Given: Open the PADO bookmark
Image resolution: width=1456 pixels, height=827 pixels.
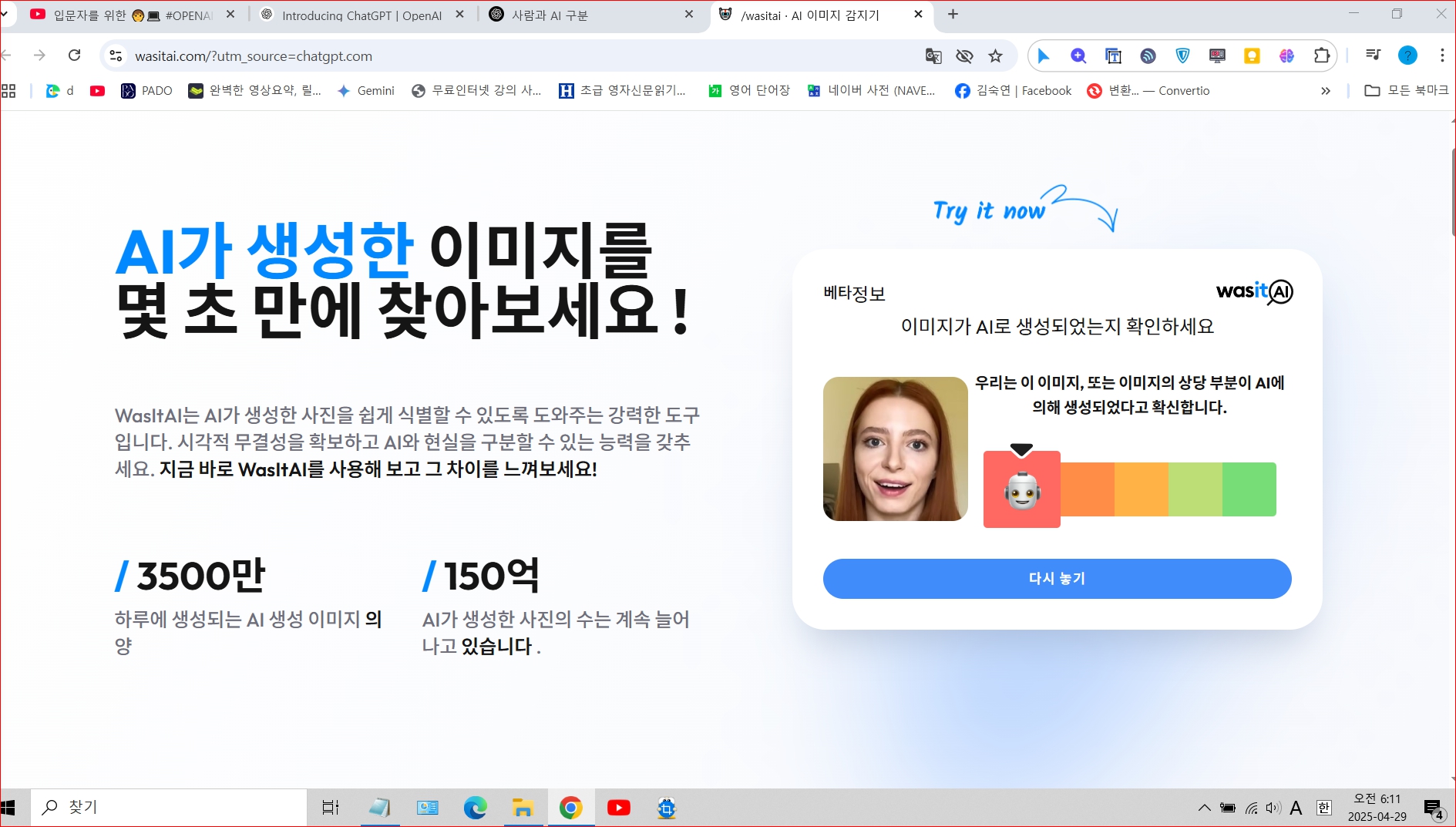Looking at the screenshot, I should [146, 91].
